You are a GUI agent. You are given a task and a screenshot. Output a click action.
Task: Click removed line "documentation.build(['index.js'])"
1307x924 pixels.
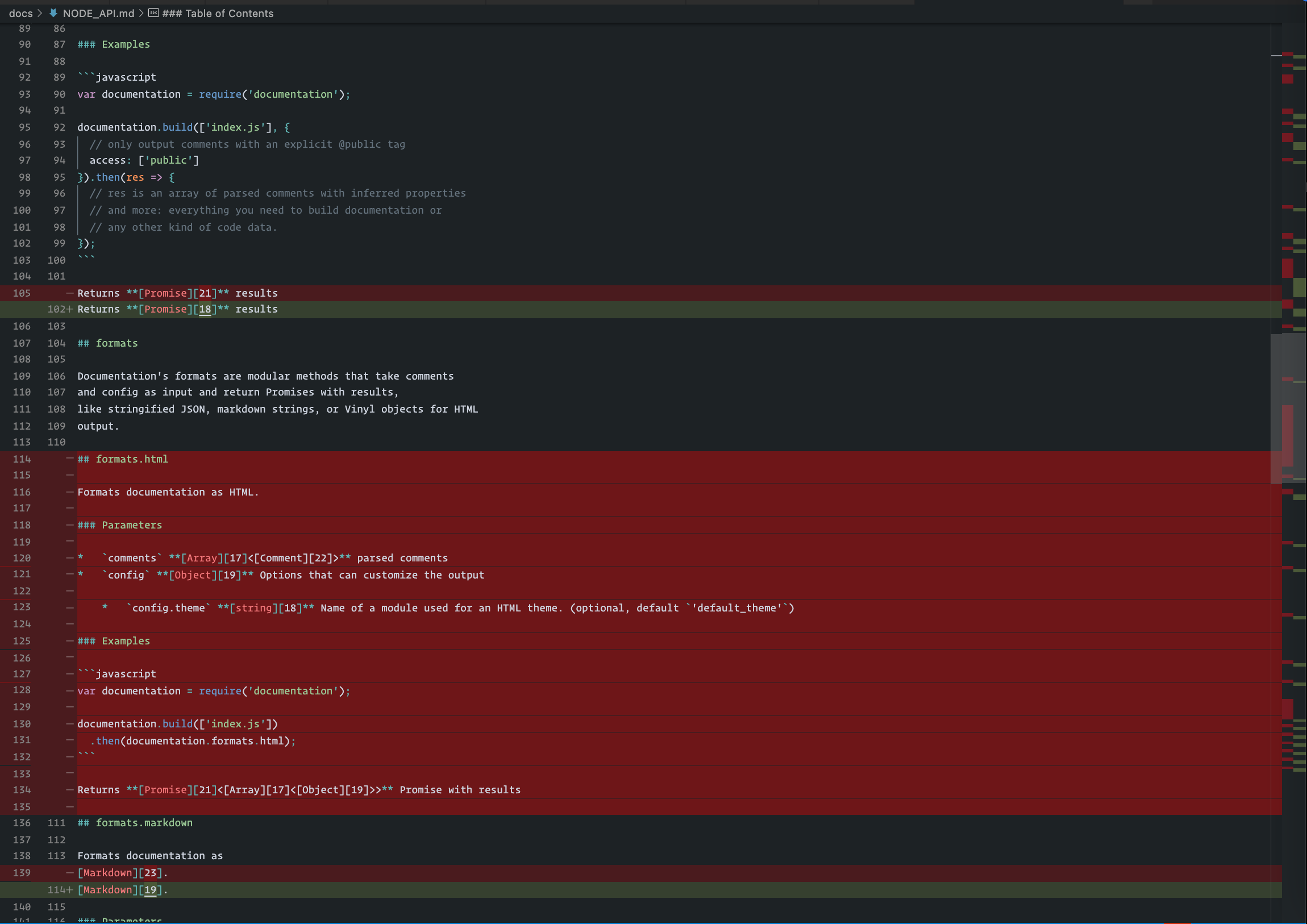point(178,724)
